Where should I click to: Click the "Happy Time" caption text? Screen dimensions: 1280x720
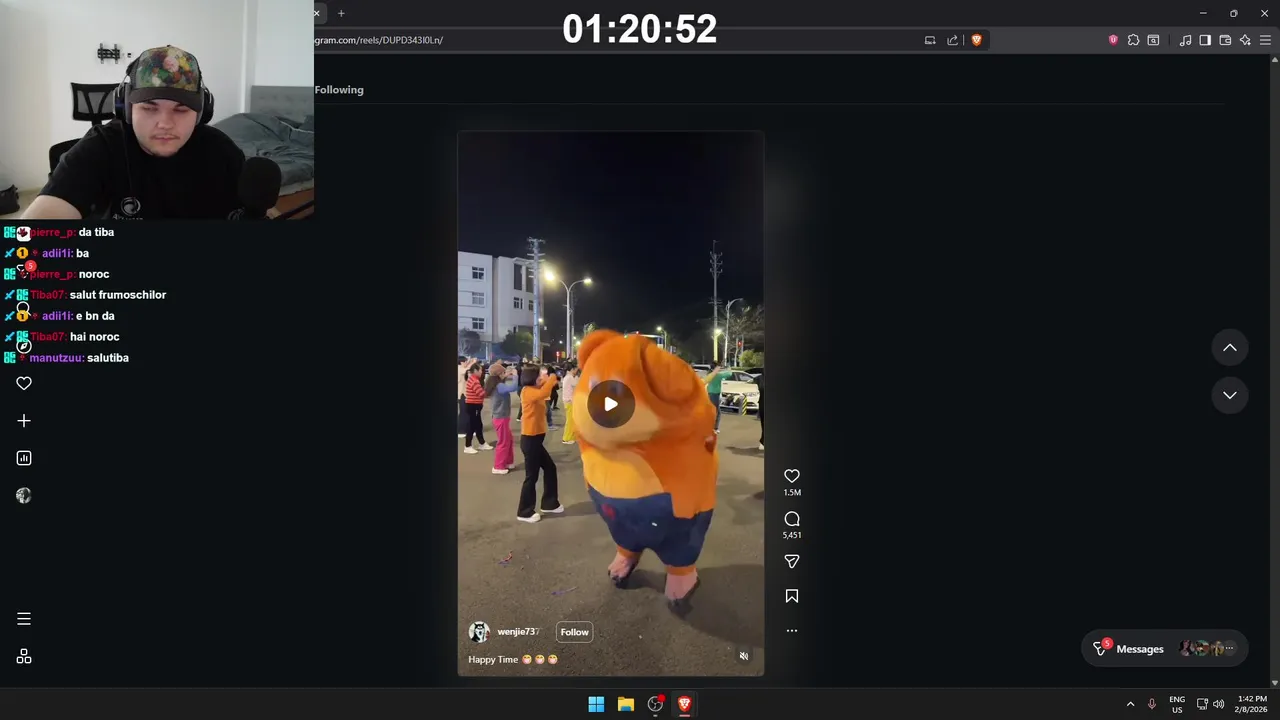pyautogui.click(x=493, y=660)
